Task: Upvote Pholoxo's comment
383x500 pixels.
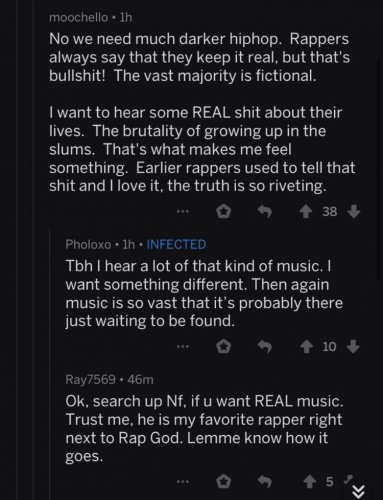Action: (x=306, y=347)
